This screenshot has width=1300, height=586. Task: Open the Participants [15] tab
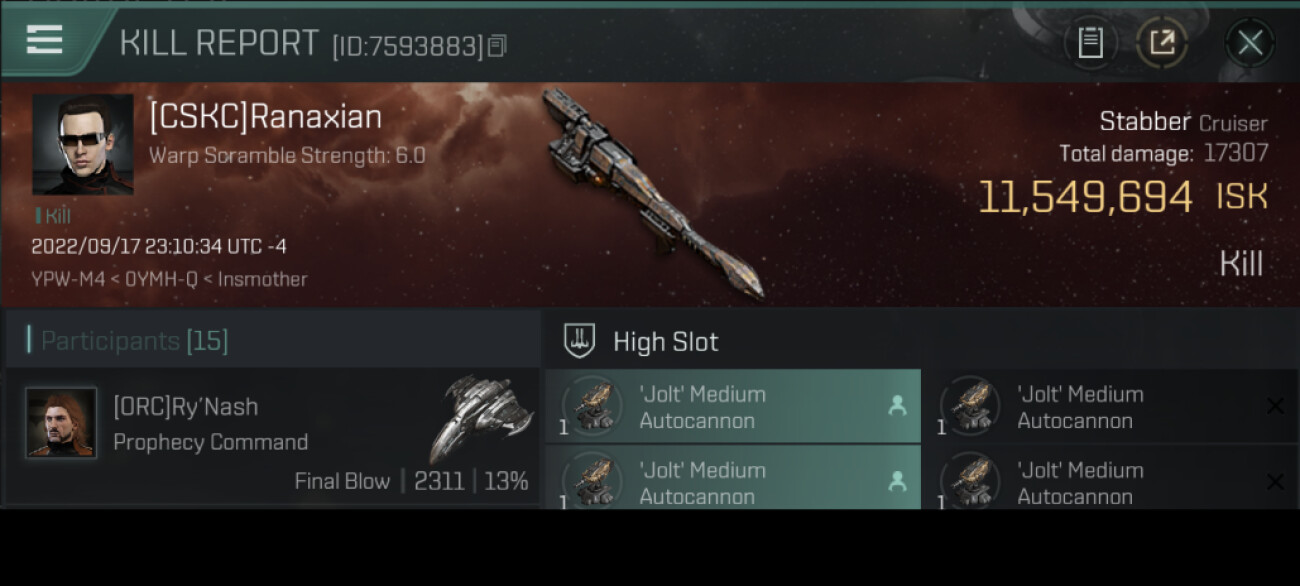coord(134,341)
